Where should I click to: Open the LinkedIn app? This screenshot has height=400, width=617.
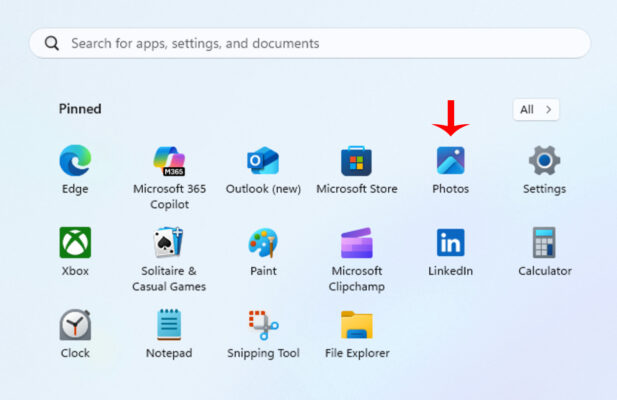(x=450, y=243)
